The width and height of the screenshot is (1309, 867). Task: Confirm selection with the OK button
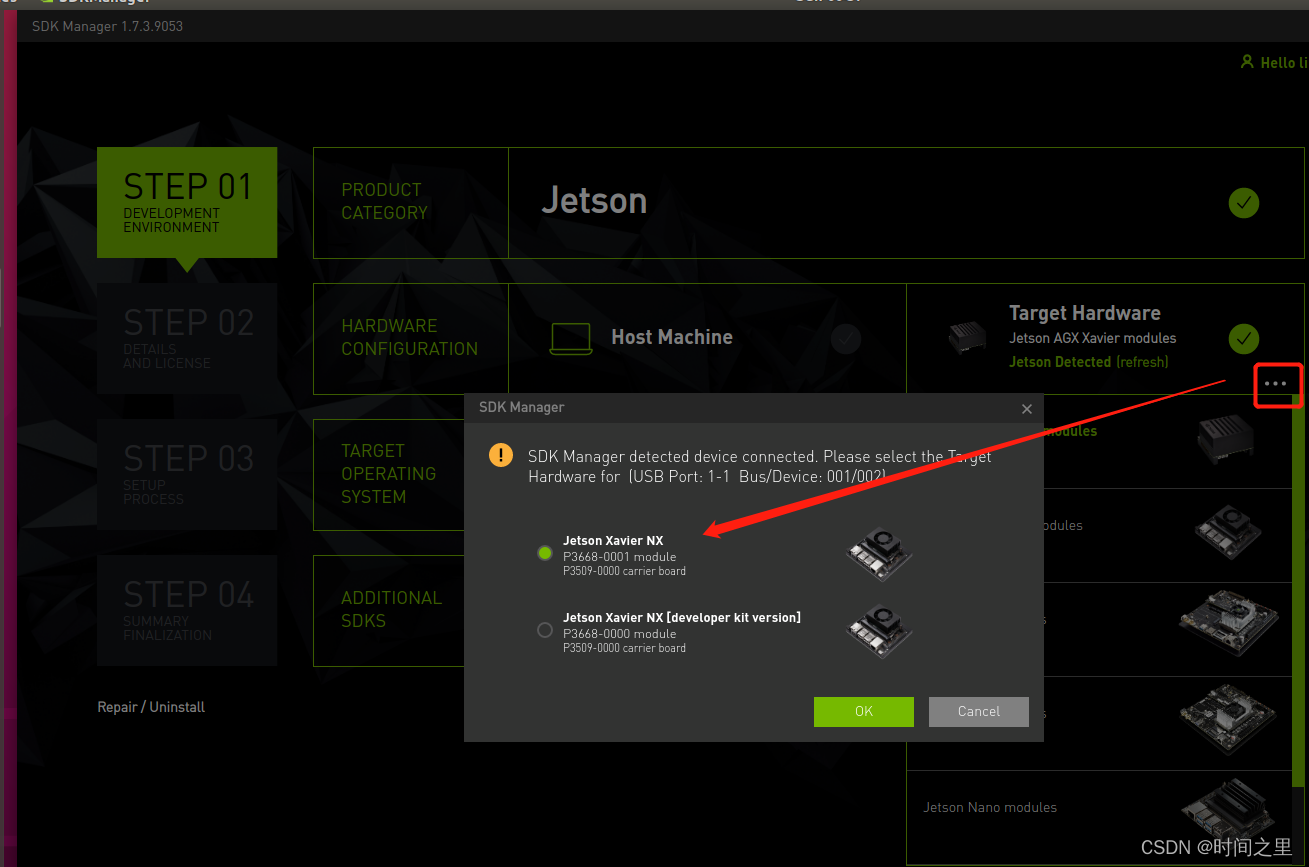864,711
